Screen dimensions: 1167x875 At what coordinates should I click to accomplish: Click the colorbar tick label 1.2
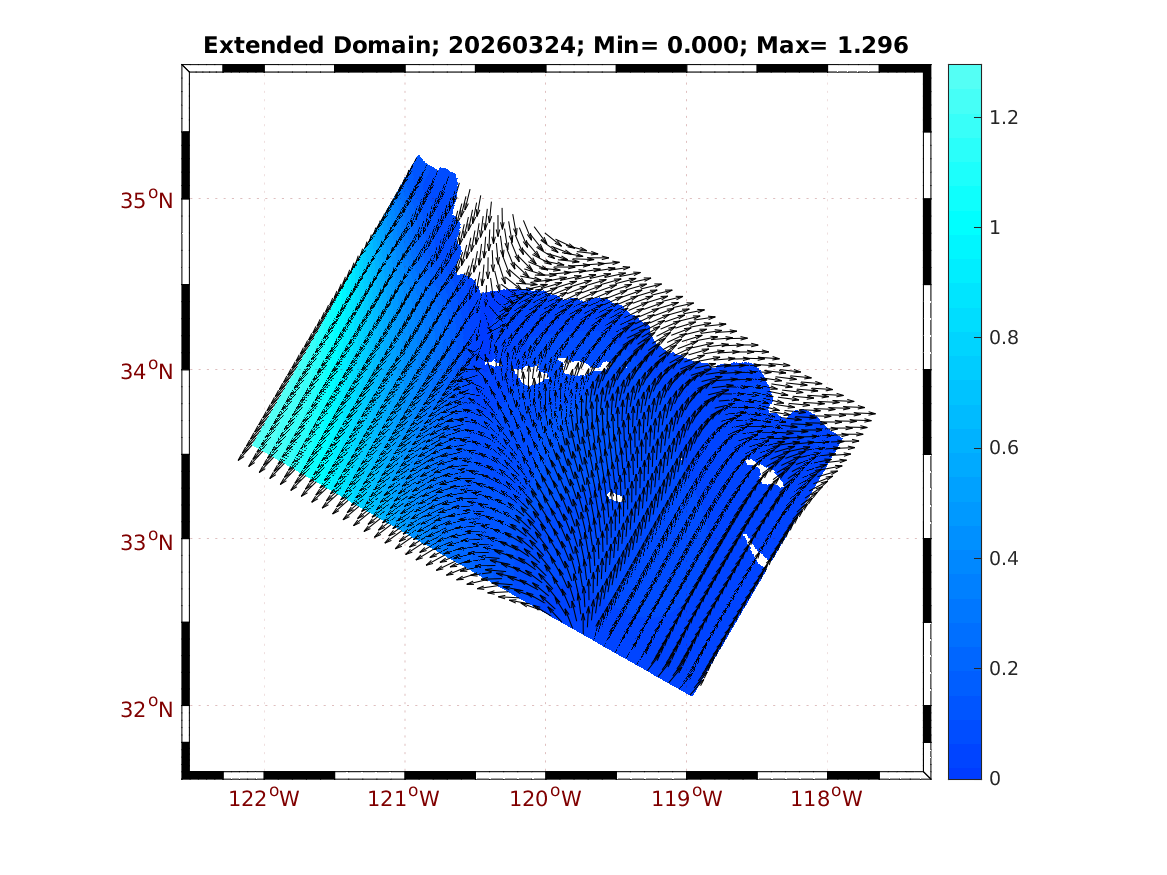[x=1004, y=118]
